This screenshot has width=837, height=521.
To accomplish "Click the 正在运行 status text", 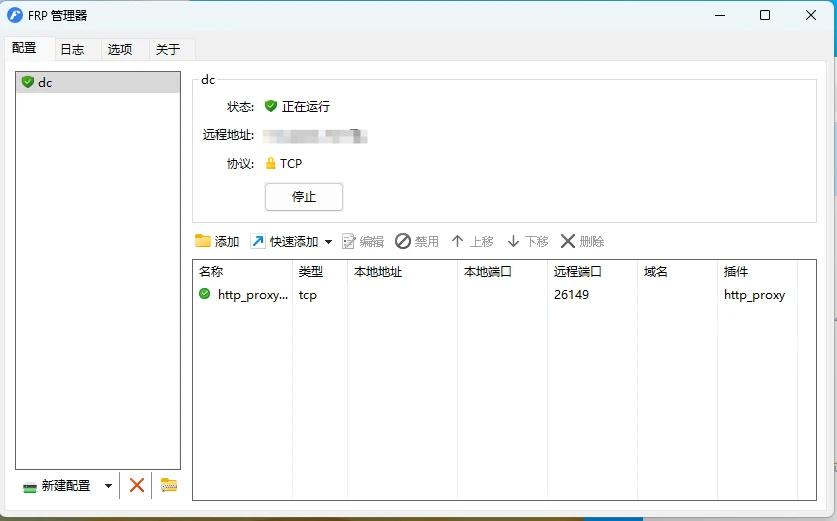I will point(306,107).
